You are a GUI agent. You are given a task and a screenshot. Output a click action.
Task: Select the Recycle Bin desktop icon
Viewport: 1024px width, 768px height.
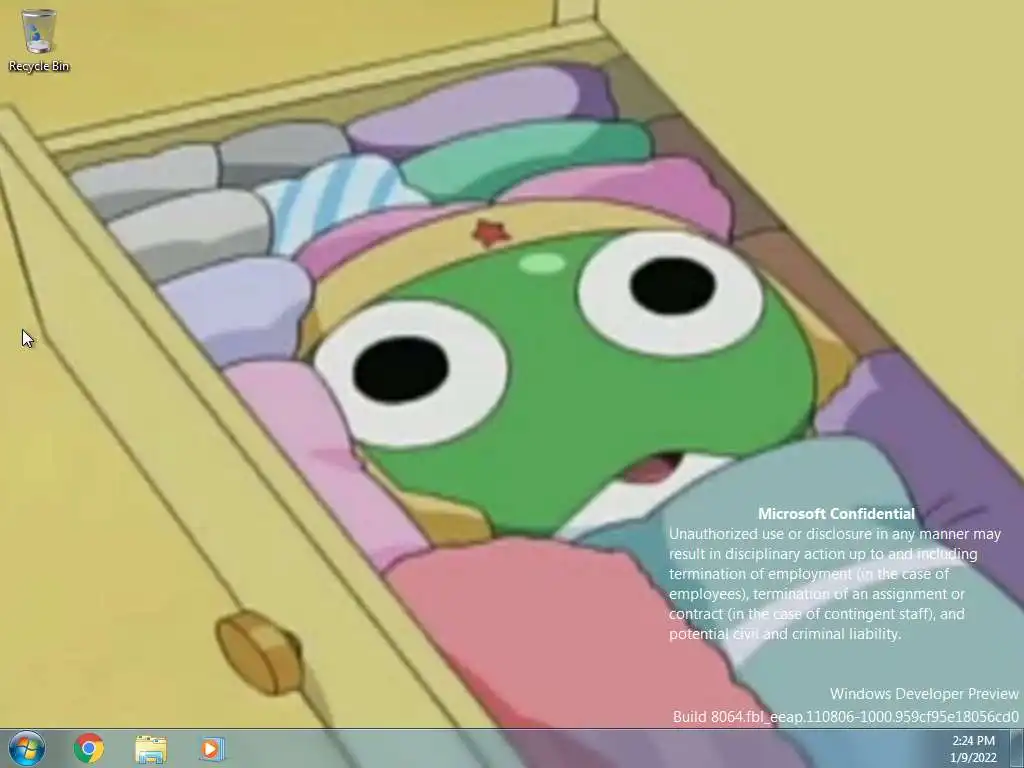coord(39,40)
